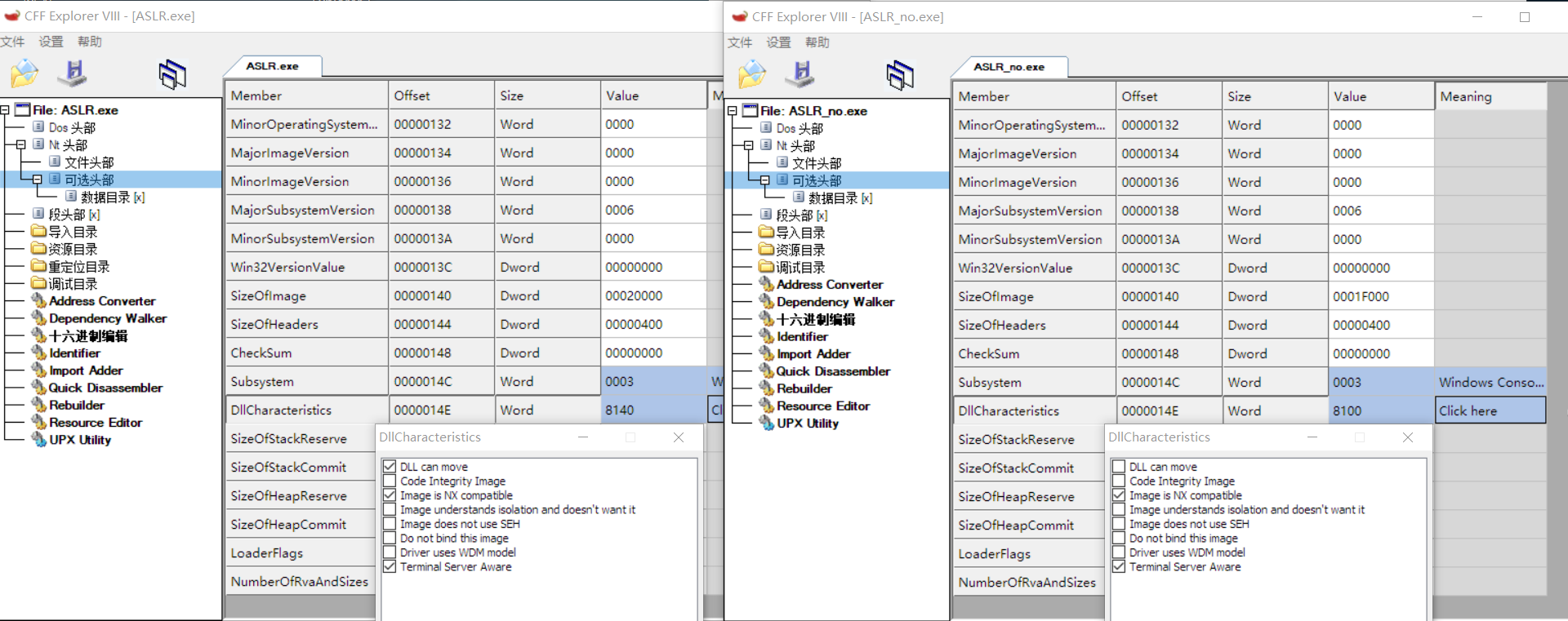The width and height of the screenshot is (1568, 621).
Task: Open 帮助 menu in ASLR_no.exe window
Action: [x=817, y=42]
